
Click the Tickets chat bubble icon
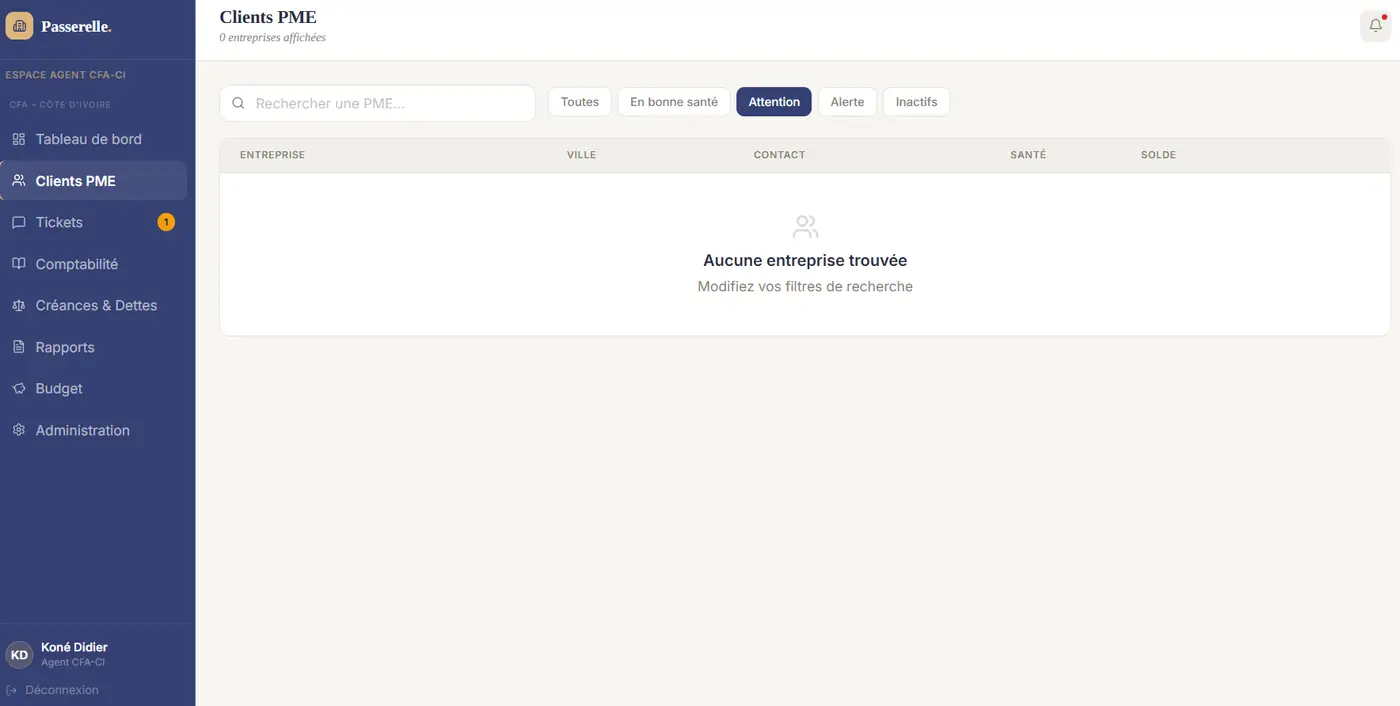[x=18, y=222]
